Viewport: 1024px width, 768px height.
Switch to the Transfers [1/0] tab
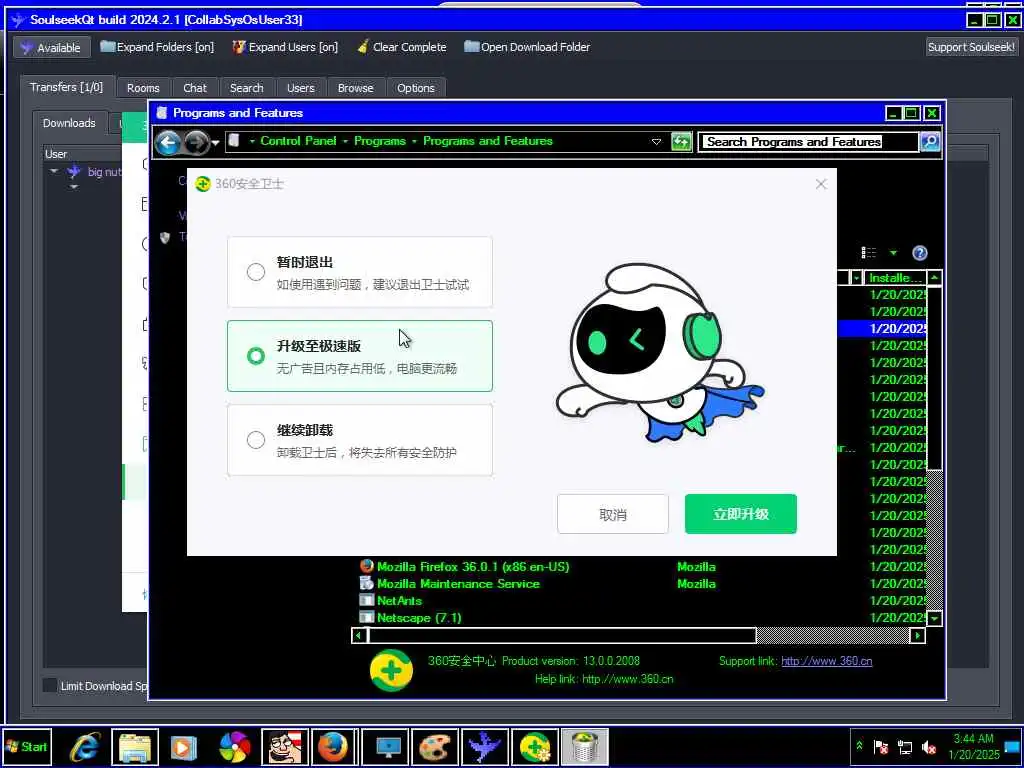[x=67, y=87]
